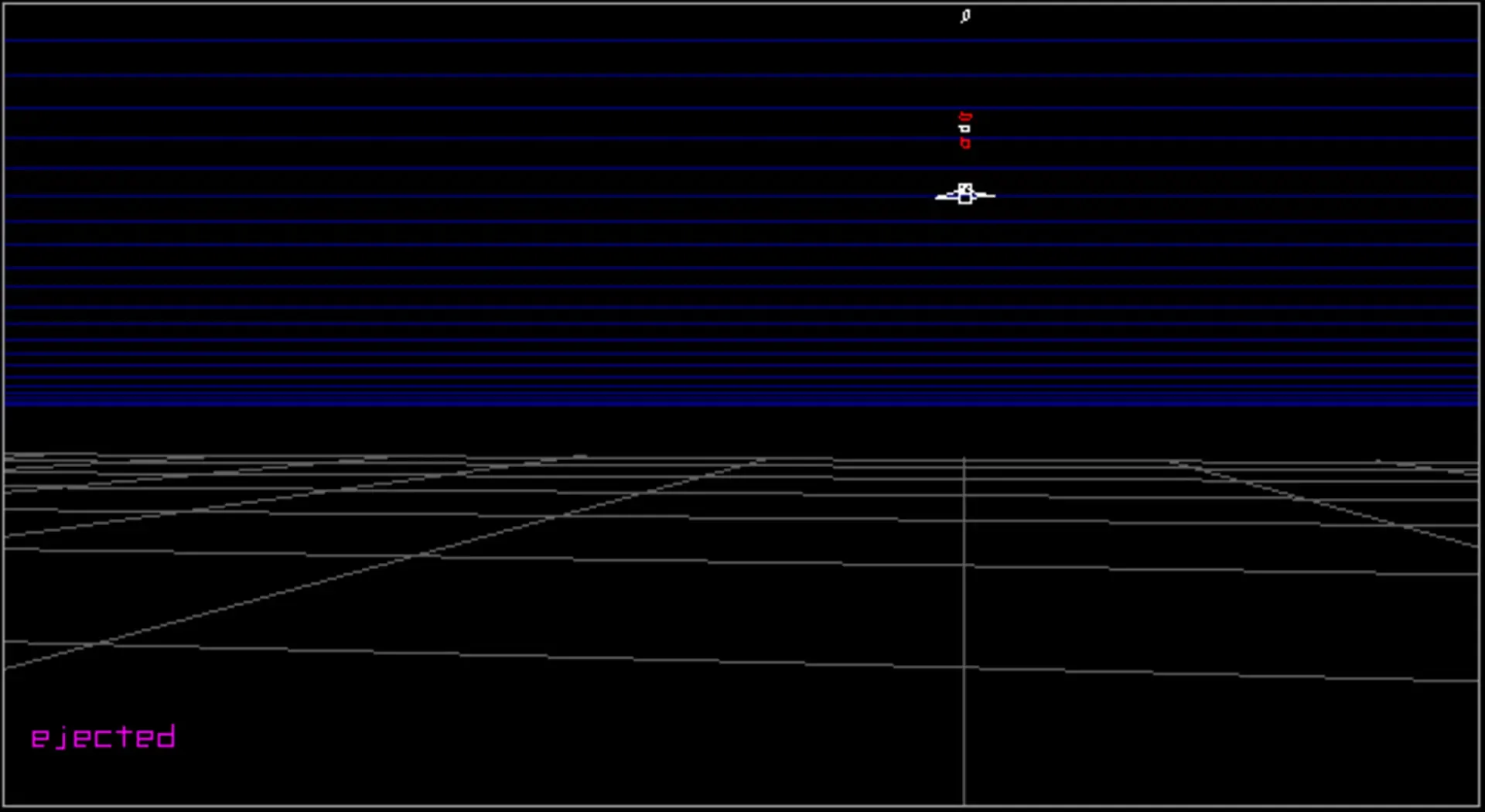Click the aircraft's left wing tip
1485x812 pixels.
pyautogui.click(x=939, y=197)
